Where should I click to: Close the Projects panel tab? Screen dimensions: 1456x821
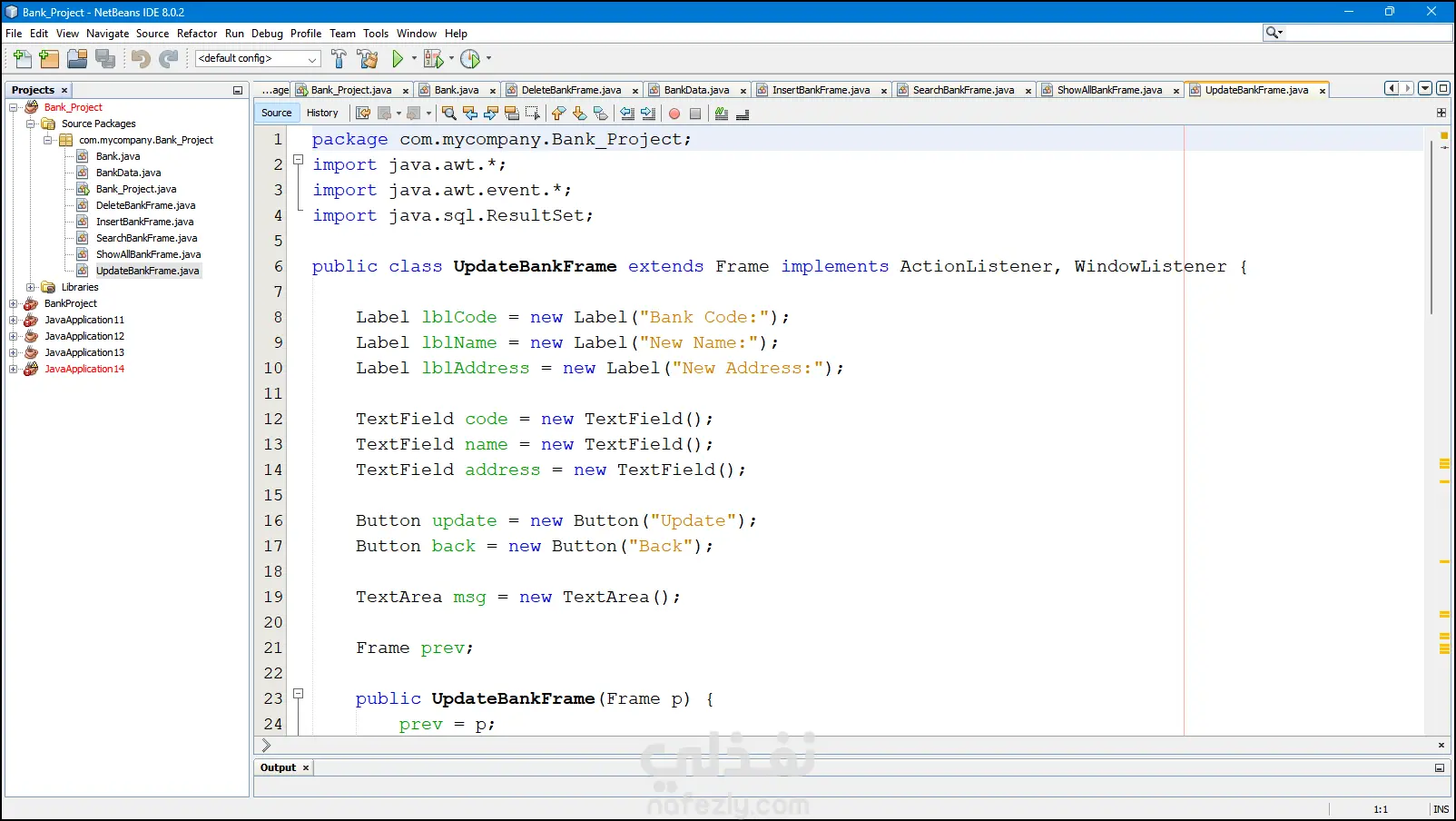64,91
